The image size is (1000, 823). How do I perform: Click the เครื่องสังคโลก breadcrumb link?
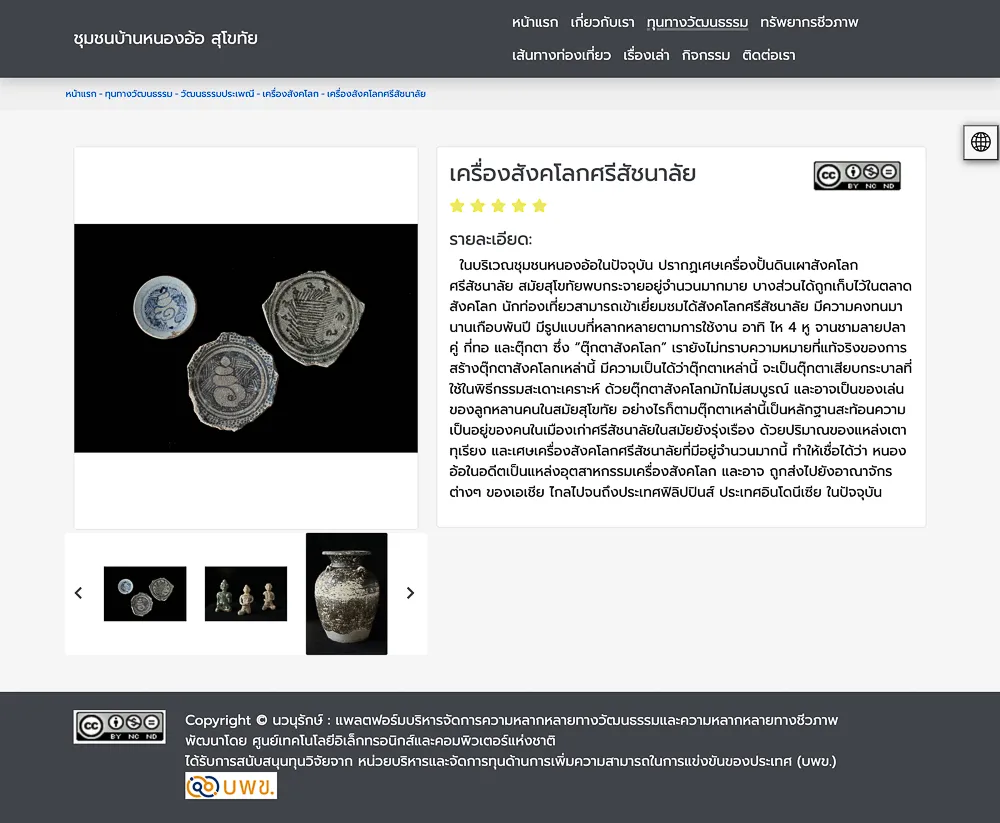click(290, 94)
